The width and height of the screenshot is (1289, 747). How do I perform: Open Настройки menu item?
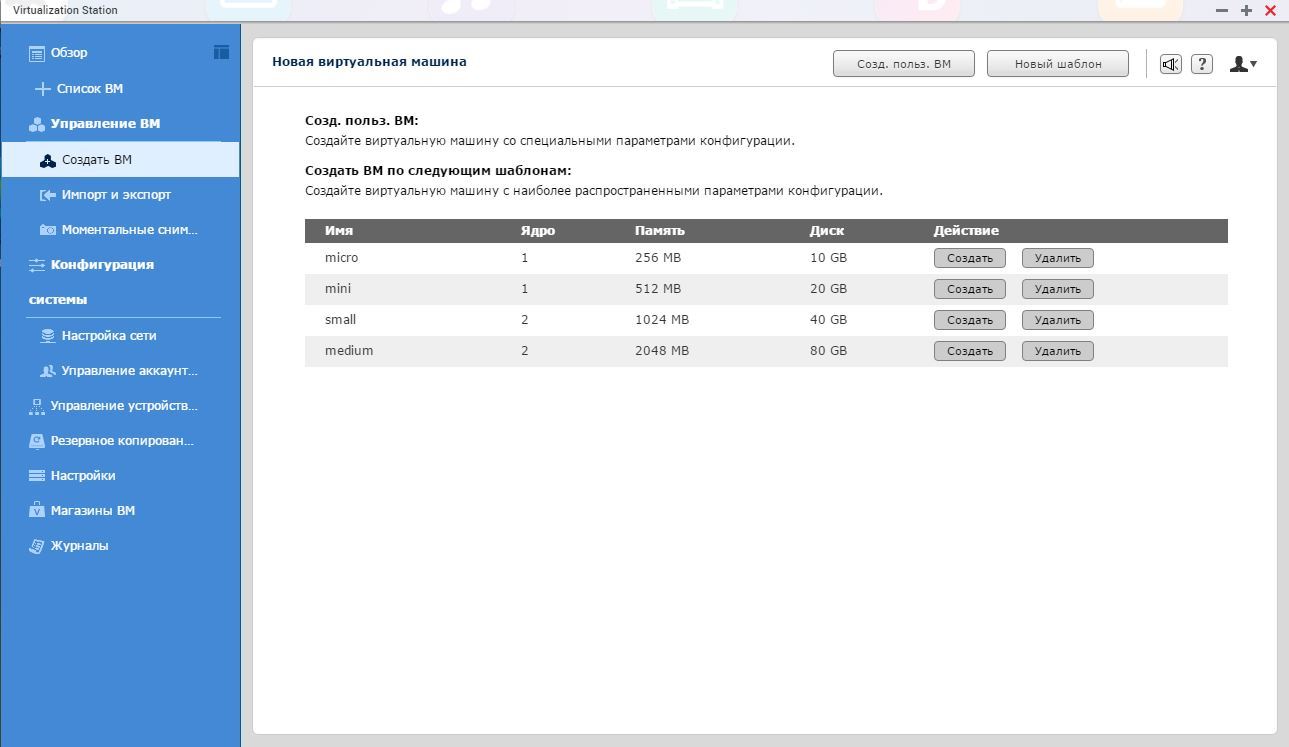click(83, 476)
